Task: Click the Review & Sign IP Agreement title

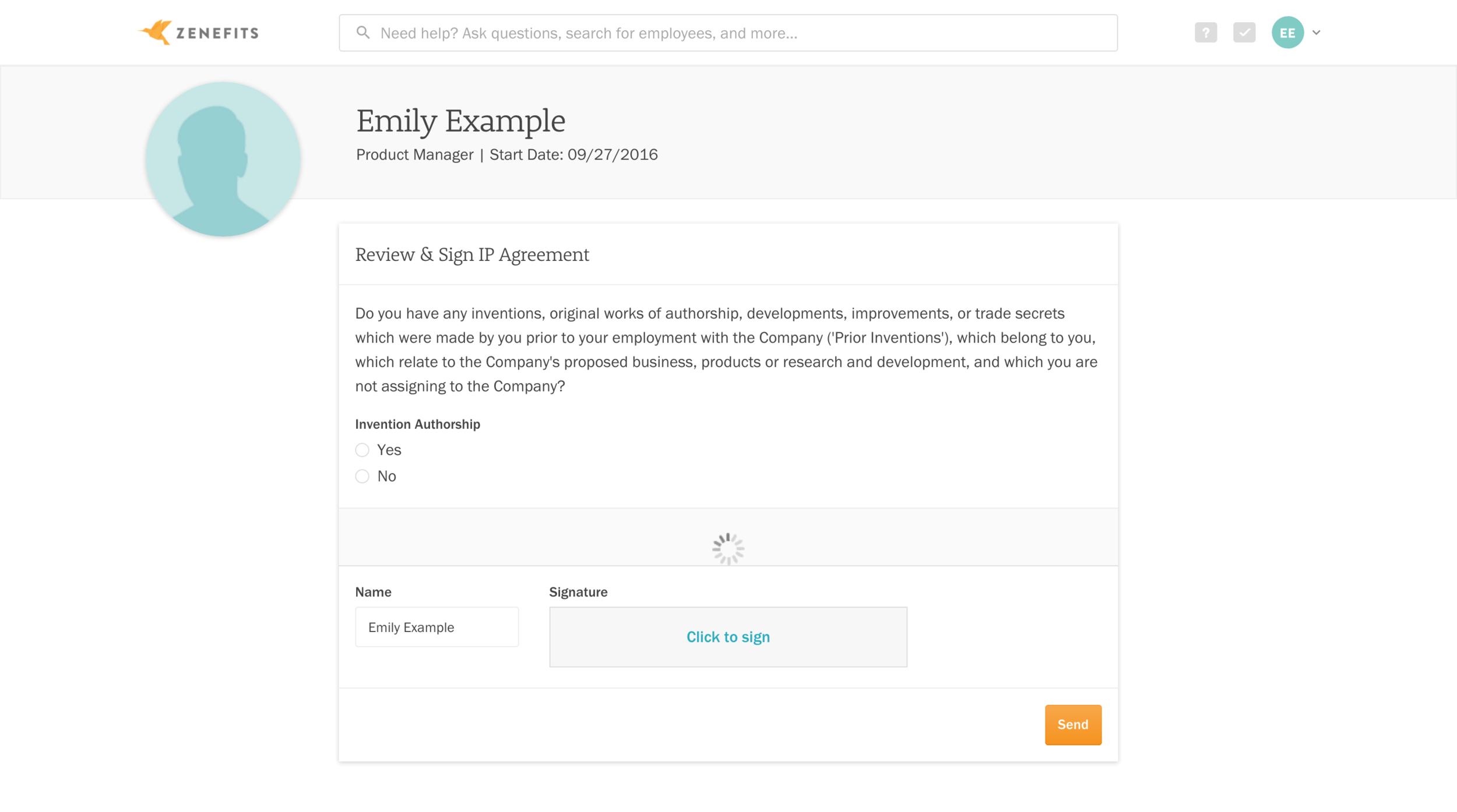Action: point(472,255)
